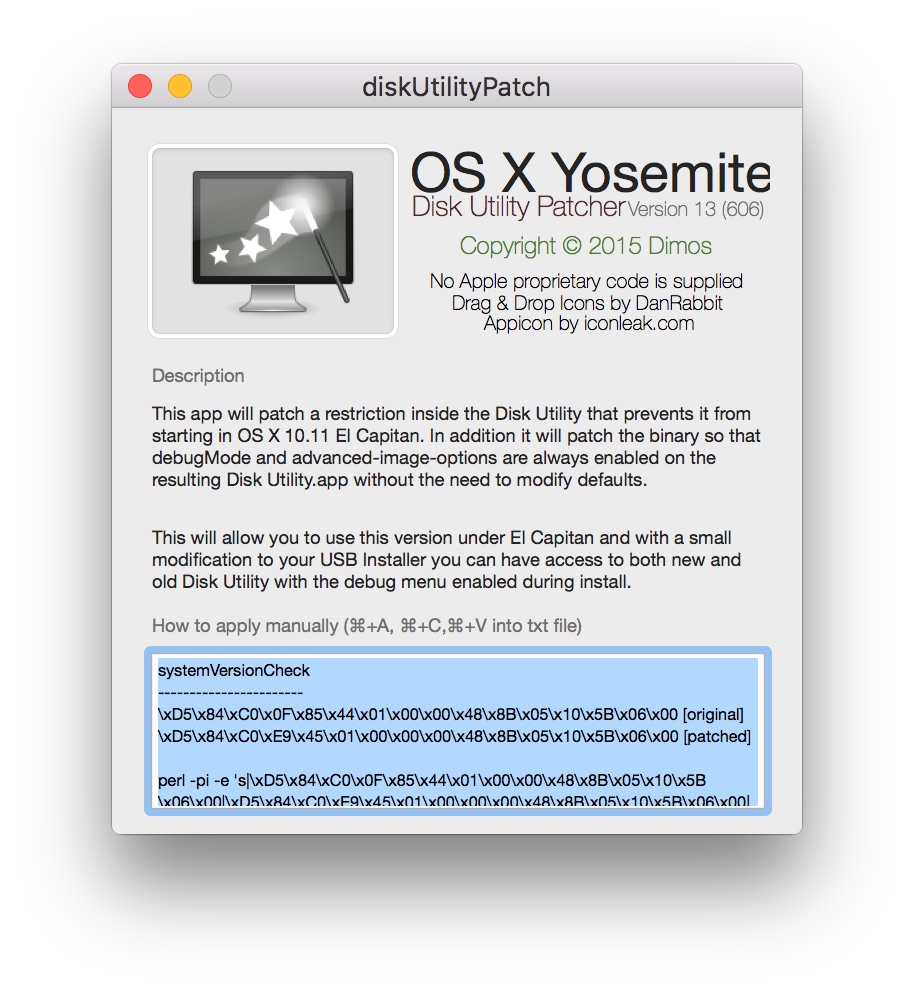Image resolution: width=914 pixels, height=994 pixels.
Task: Click the diskUtilityPatch title bar text
Action: [456, 87]
